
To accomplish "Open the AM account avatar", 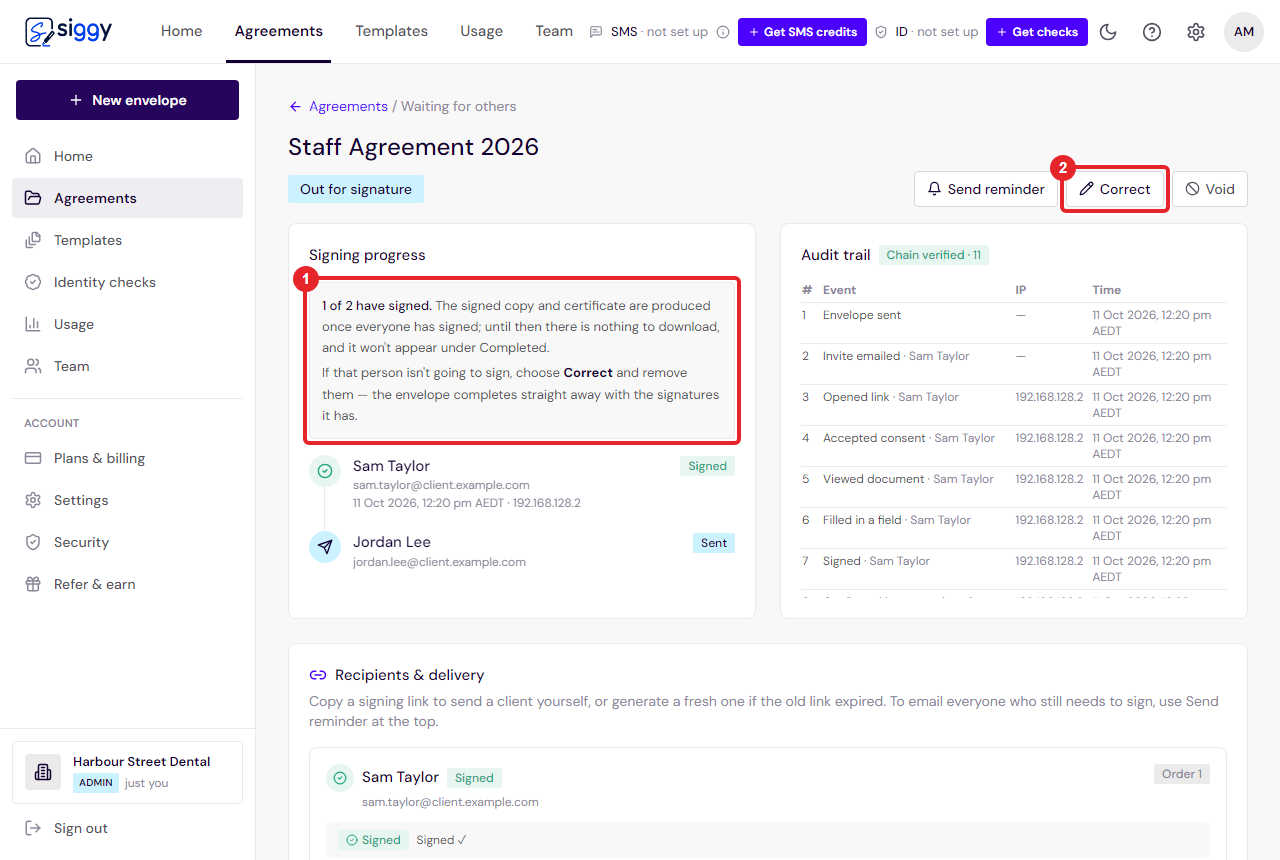I will (x=1244, y=32).
